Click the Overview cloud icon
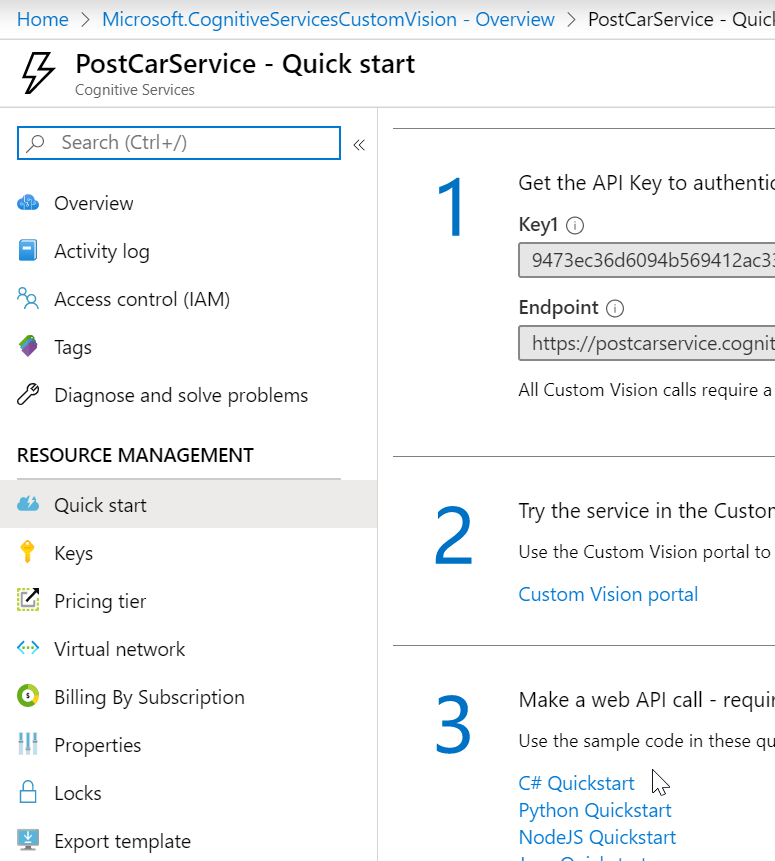Screen dimensions: 775x861 coord(28,203)
